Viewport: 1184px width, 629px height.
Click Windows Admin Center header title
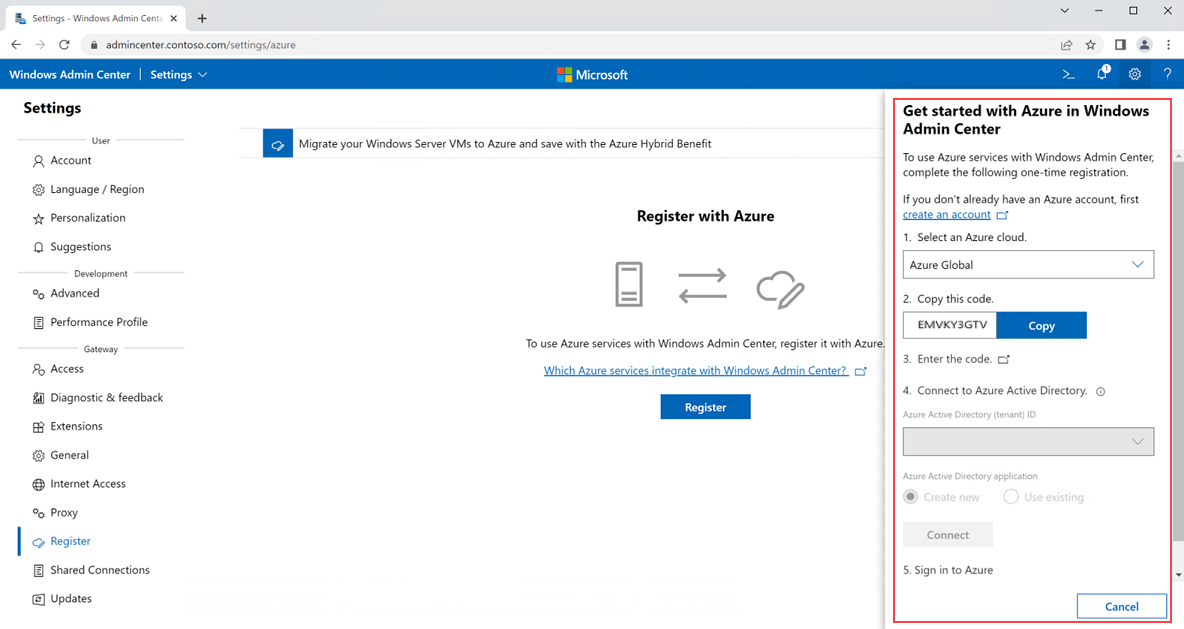[69, 75]
